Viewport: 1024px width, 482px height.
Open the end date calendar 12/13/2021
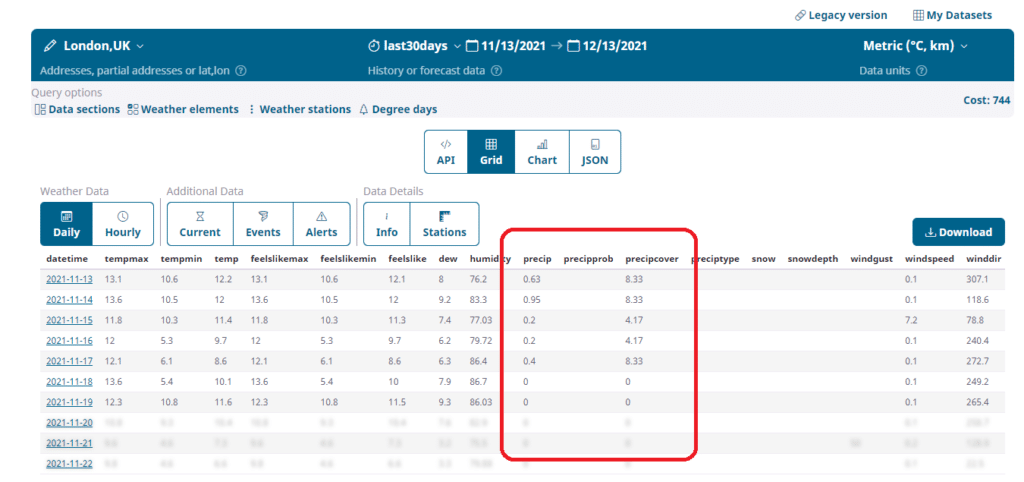608,46
